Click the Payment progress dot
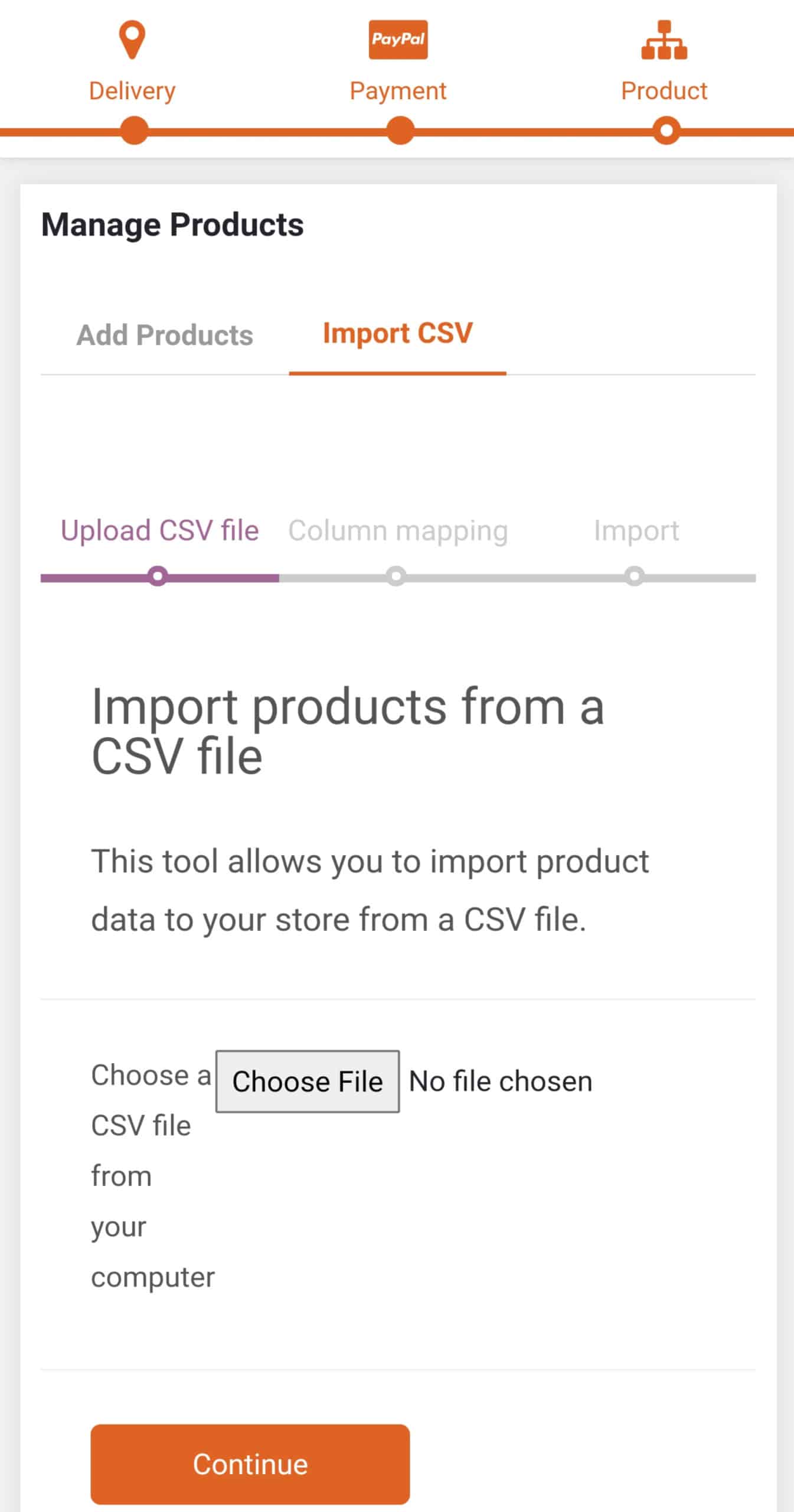Viewport: 794px width, 1512px height. pos(400,131)
